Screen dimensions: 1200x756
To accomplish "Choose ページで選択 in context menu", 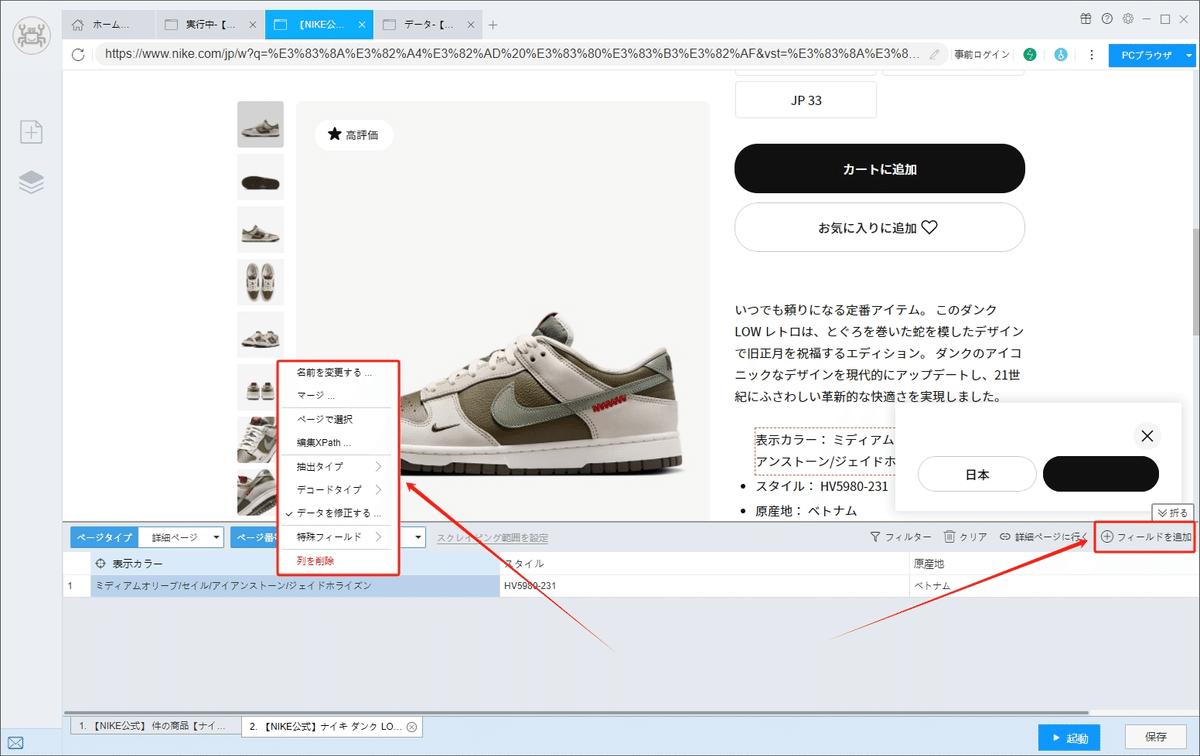I will (x=337, y=419).
